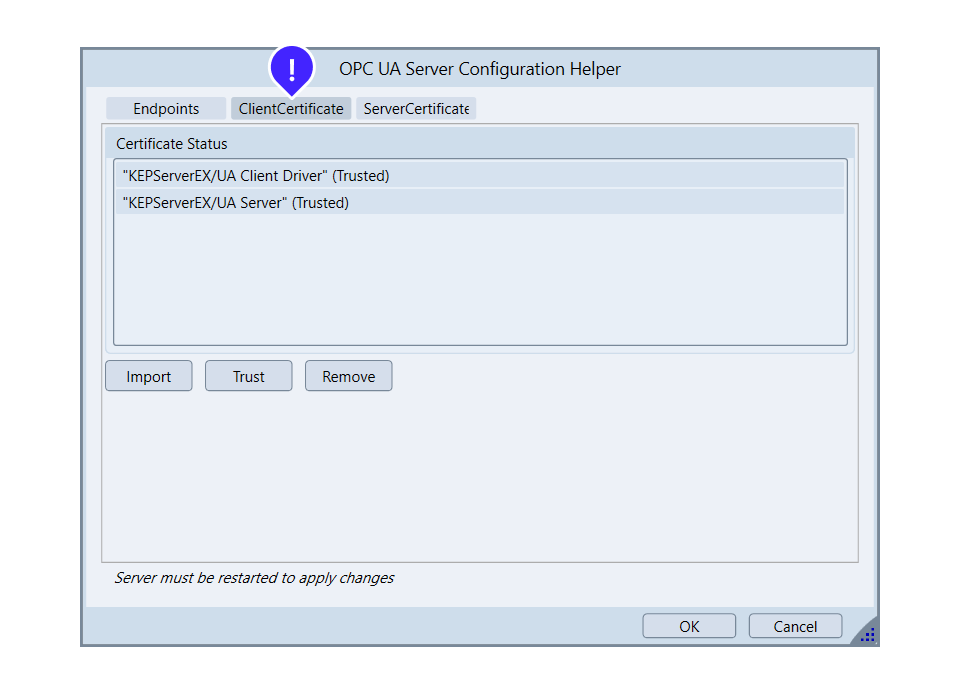Screen dimensions: 960x687
Task: Click the Trusted status of Client Driver
Action: click(x=361, y=176)
